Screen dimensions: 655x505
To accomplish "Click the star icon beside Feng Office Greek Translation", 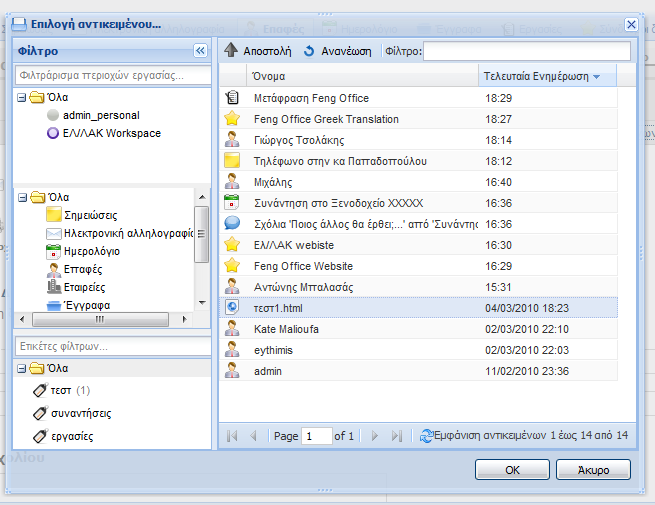I will 232,119.
